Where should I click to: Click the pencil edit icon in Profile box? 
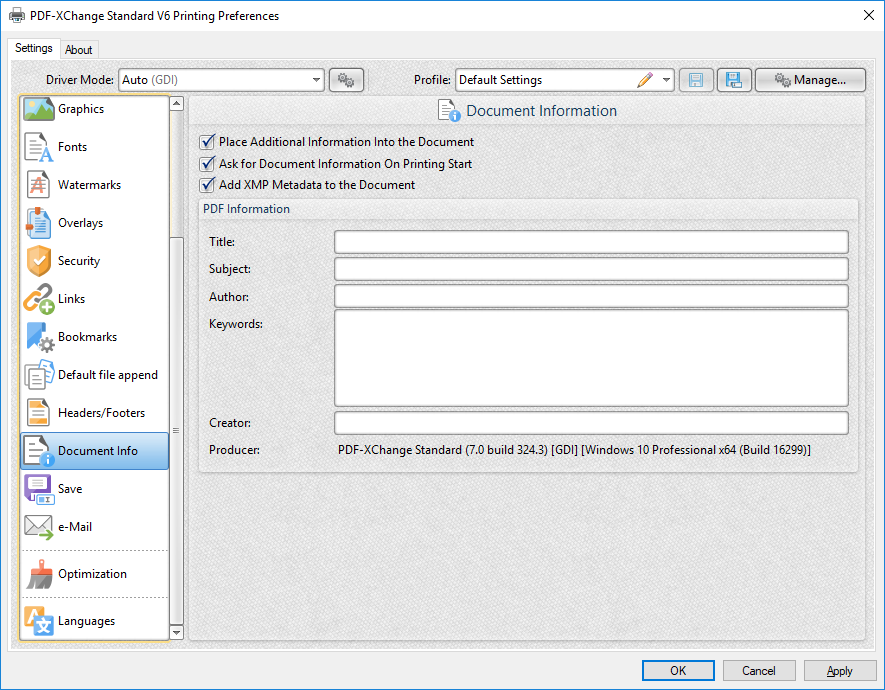(x=645, y=80)
